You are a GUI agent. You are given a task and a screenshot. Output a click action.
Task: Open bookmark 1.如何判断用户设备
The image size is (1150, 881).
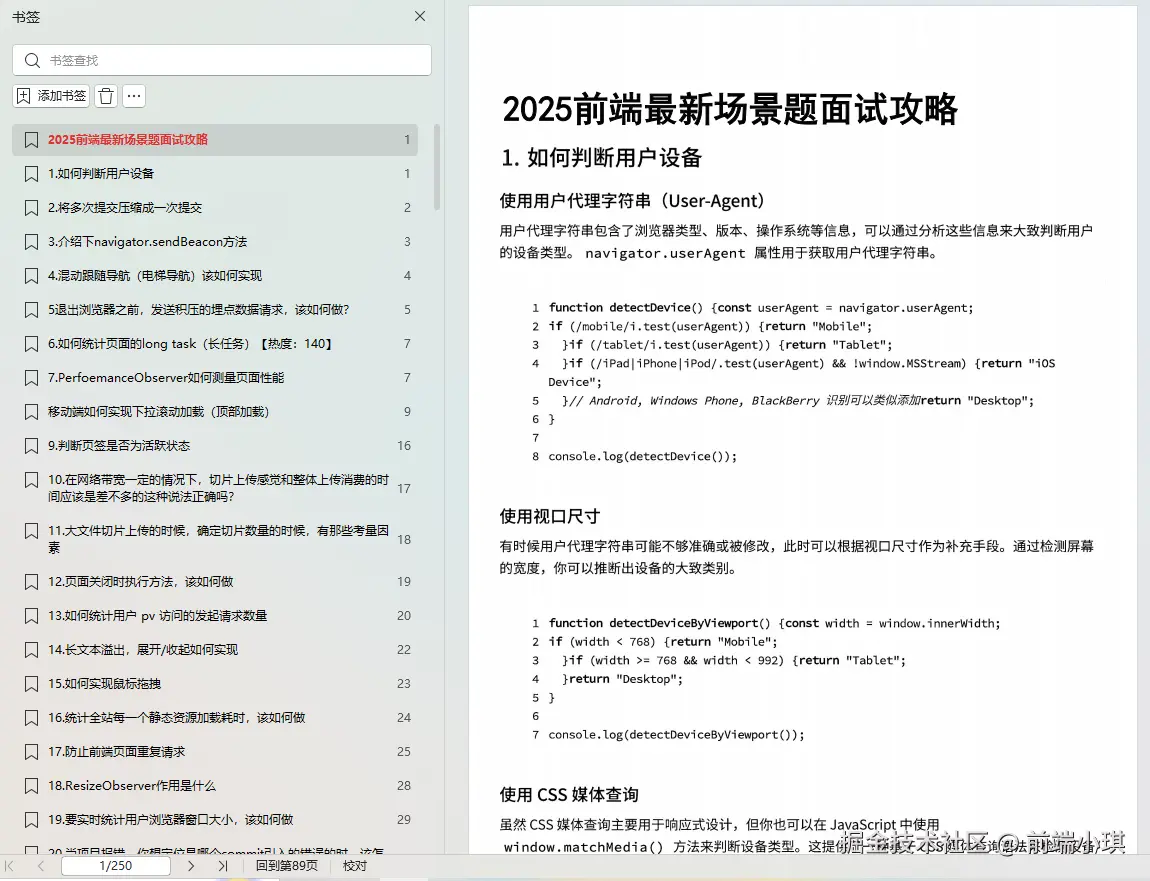(215, 174)
